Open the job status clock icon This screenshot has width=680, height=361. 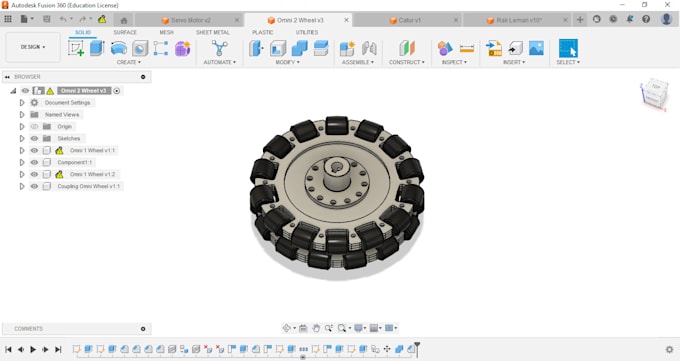click(x=613, y=19)
